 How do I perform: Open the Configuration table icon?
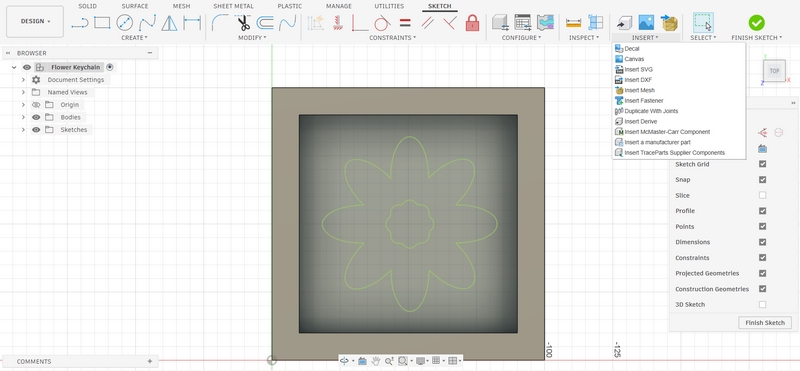(x=523, y=23)
